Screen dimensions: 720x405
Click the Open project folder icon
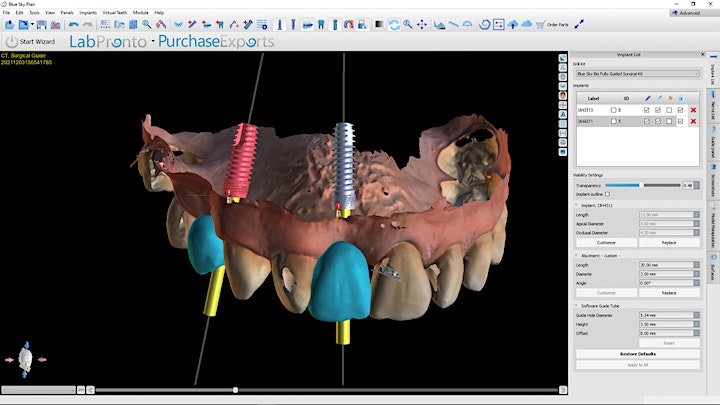click(9, 25)
